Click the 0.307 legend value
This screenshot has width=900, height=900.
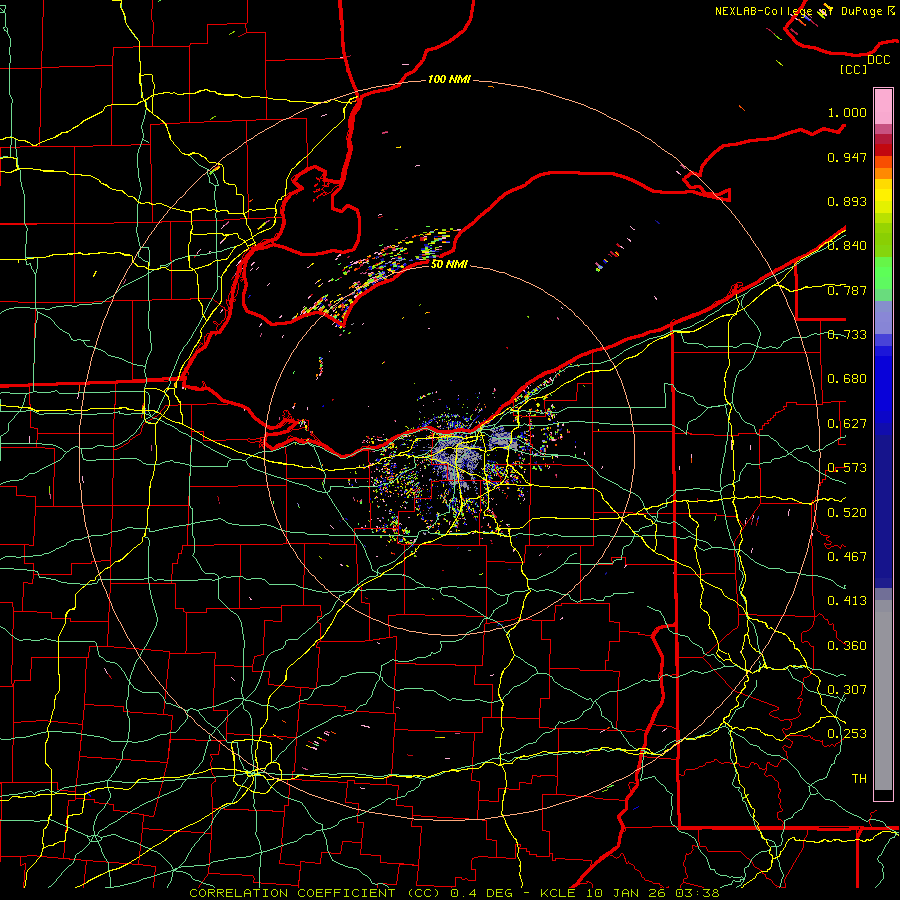847,690
